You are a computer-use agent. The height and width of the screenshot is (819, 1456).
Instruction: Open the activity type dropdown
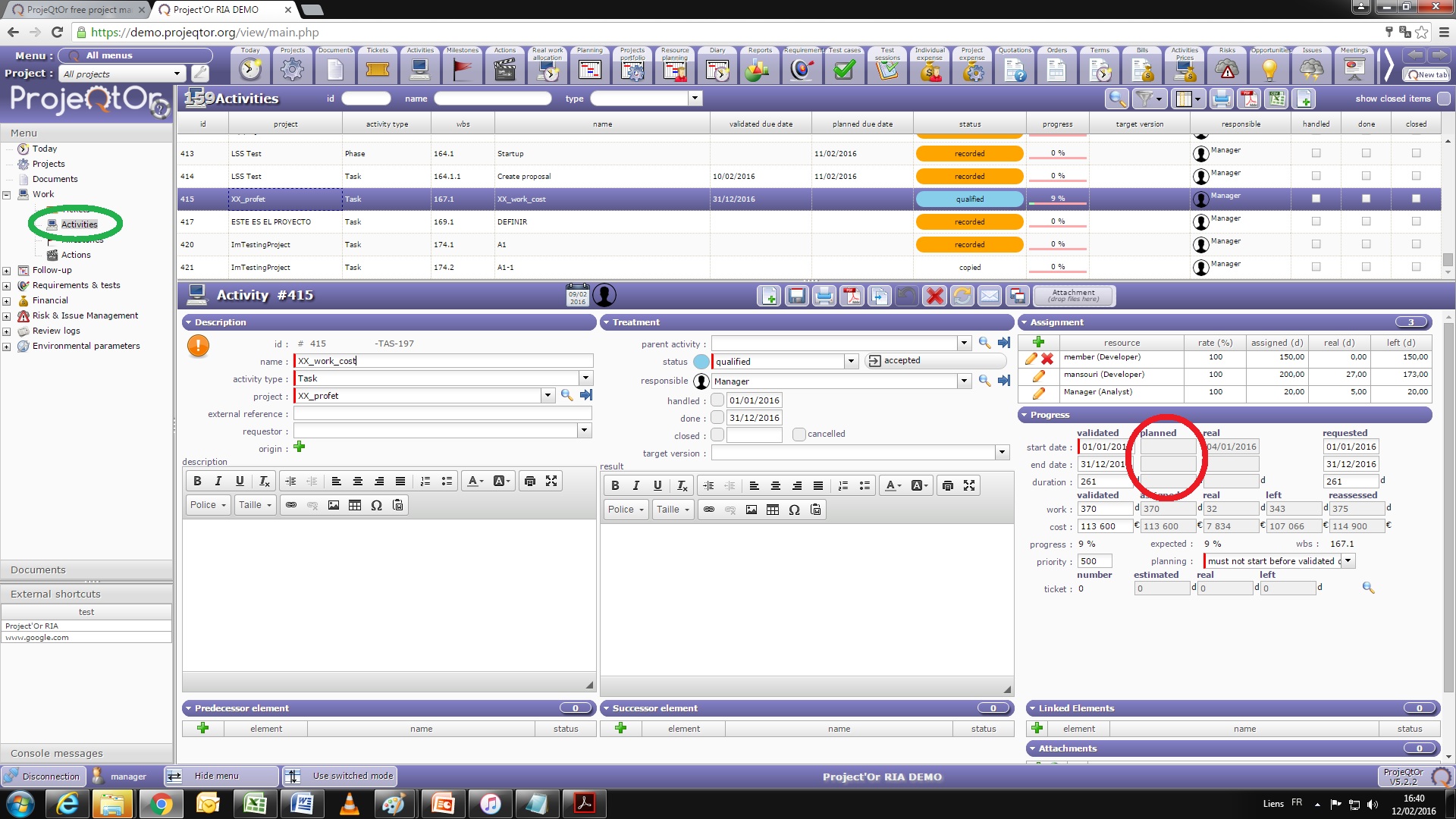pos(585,378)
